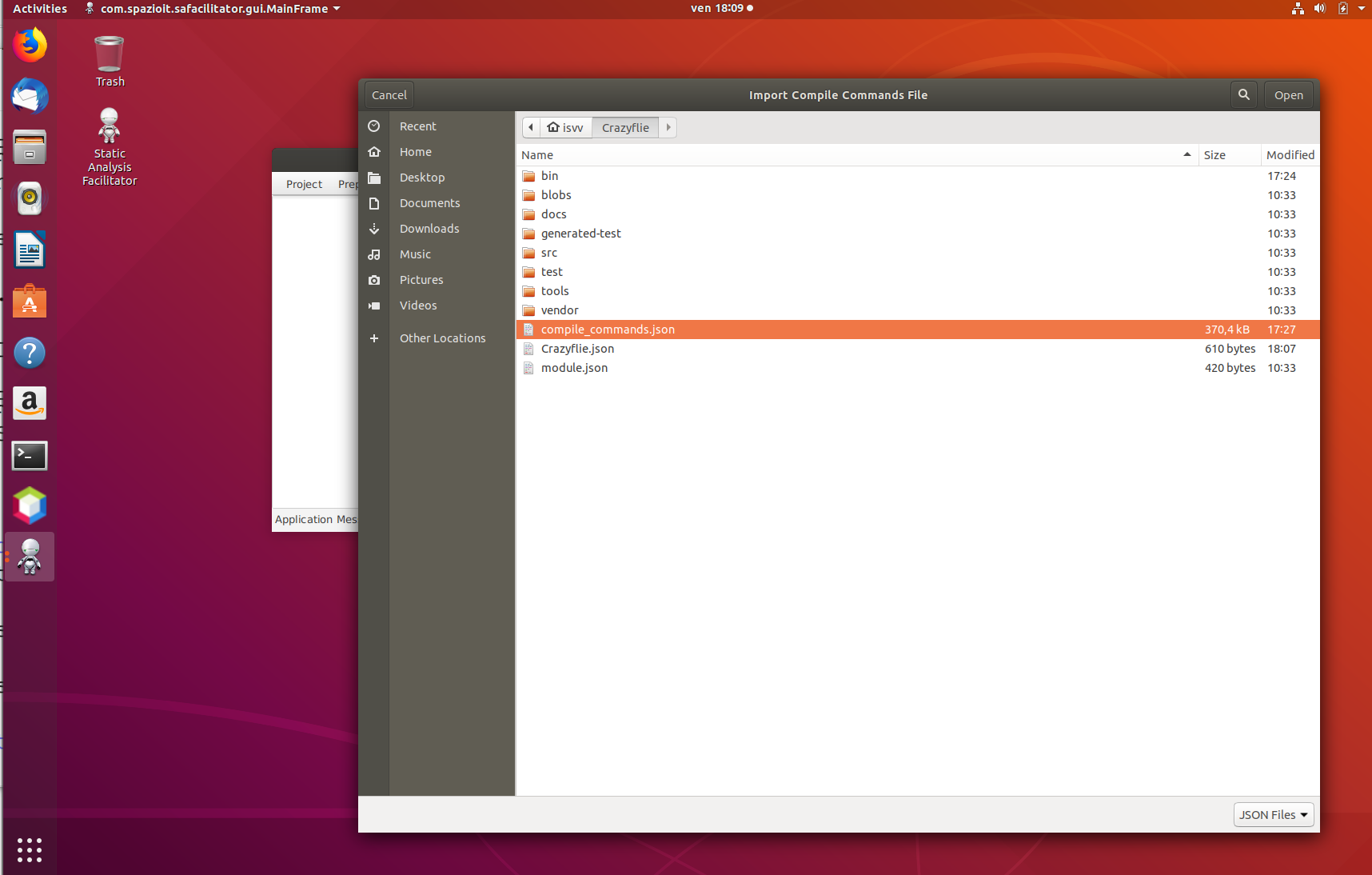
Task: Open the Project menu
Action: (304, 184)
